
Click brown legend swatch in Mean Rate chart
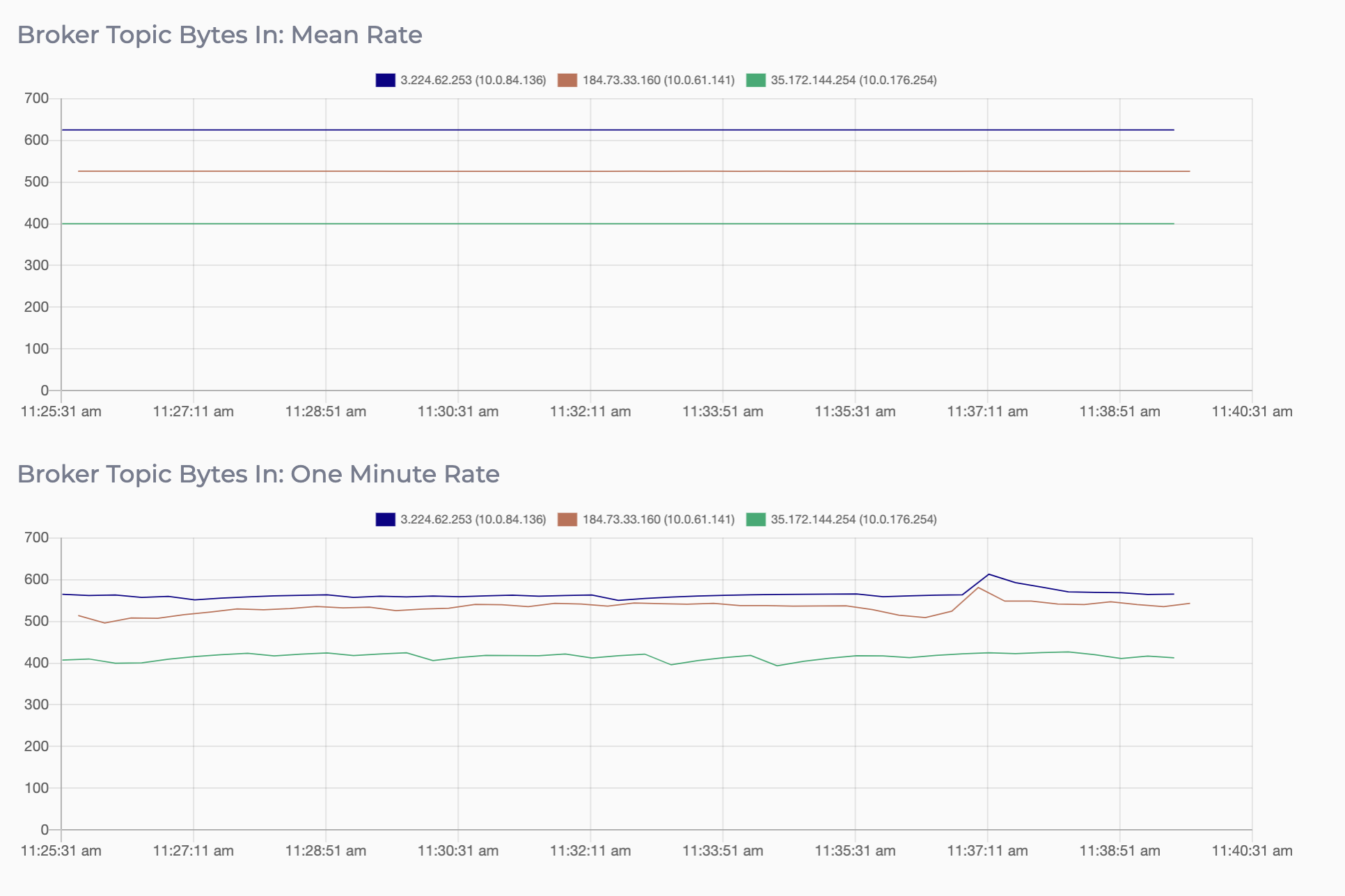click(567, 80)
